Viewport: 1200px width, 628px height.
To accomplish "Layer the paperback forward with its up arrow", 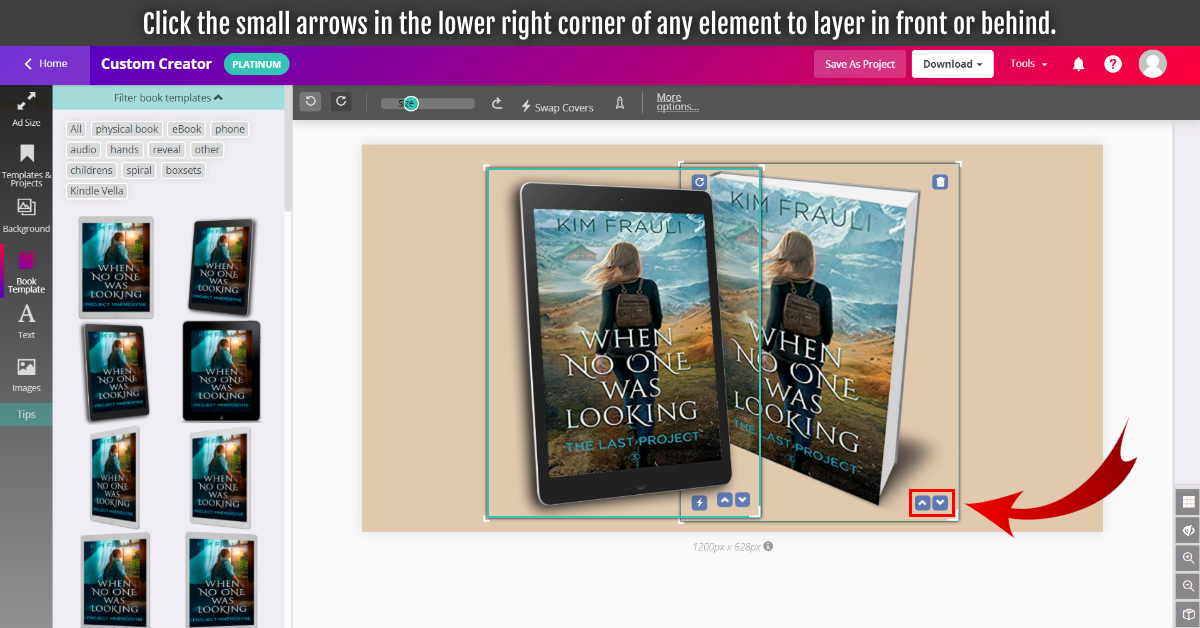I will pyautogui.click(x=922, y=503).
